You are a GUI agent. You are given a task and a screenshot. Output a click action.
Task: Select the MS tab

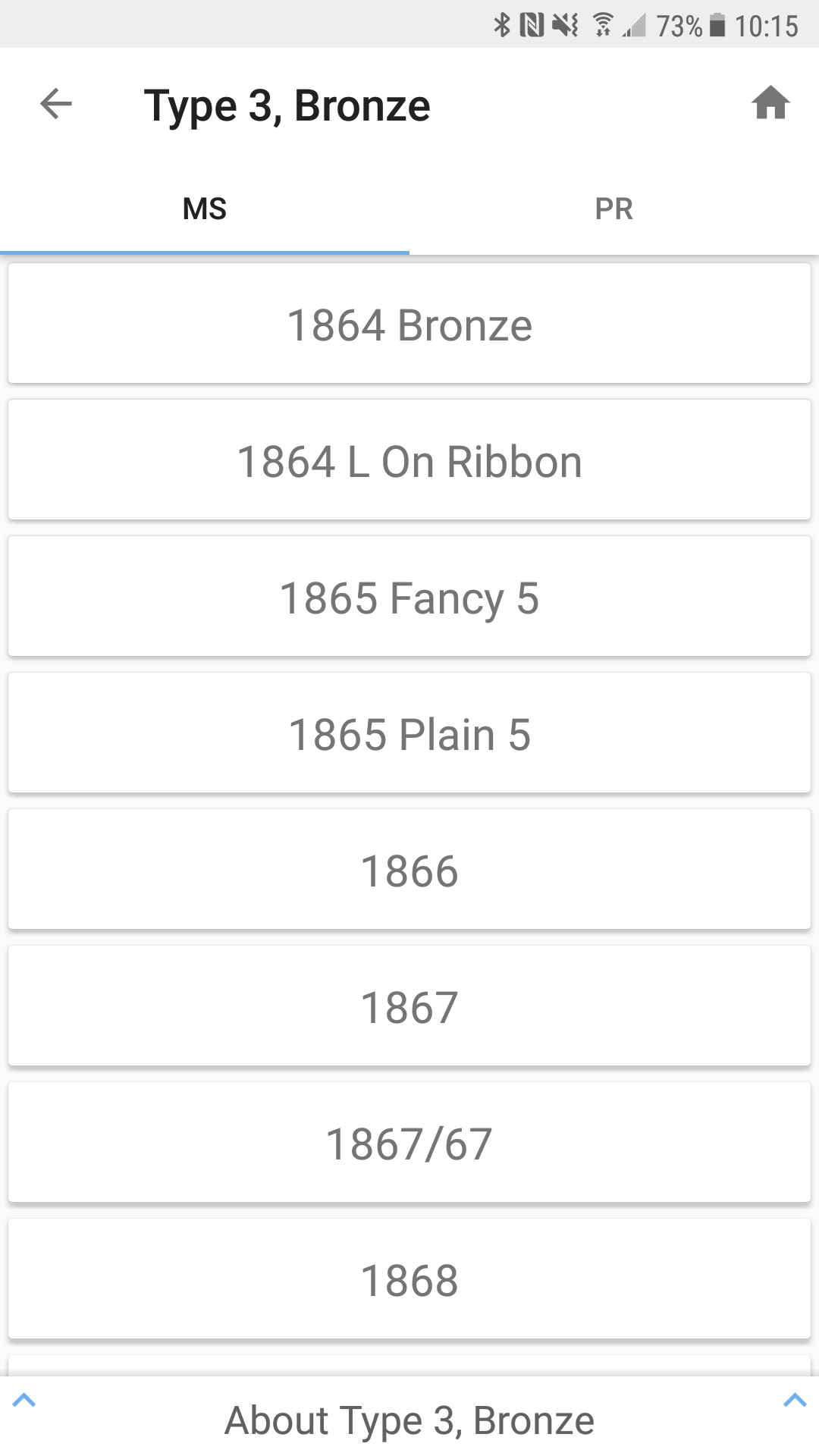click(x=205, y=209)
